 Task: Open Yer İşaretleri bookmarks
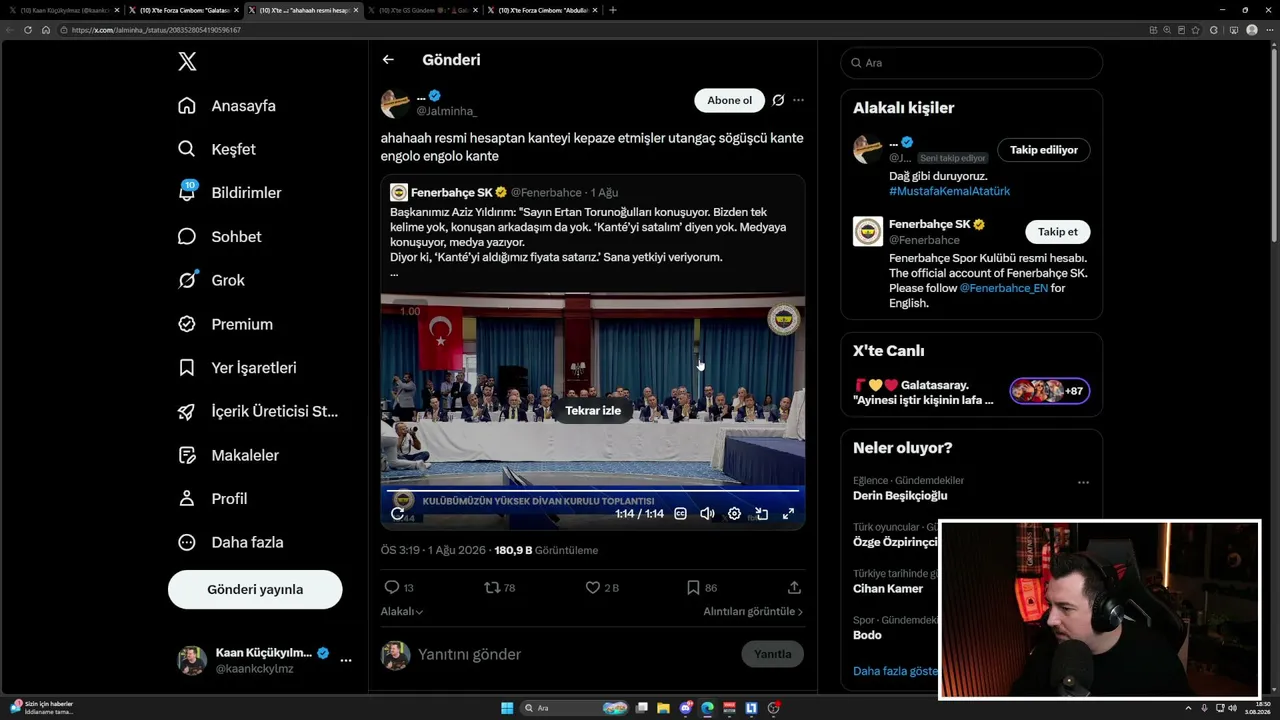237,368
